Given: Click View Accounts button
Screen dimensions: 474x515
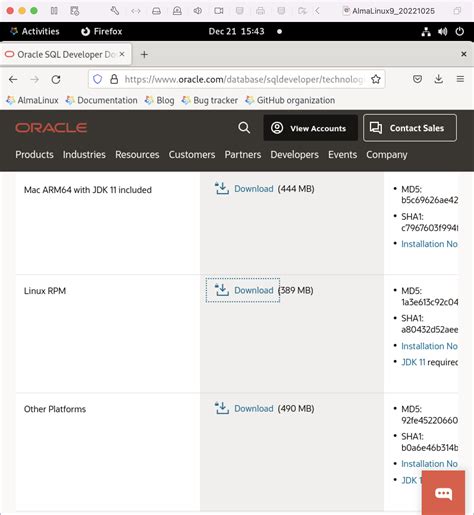Looking at the screenshot, I should click(x=310, y=128).
